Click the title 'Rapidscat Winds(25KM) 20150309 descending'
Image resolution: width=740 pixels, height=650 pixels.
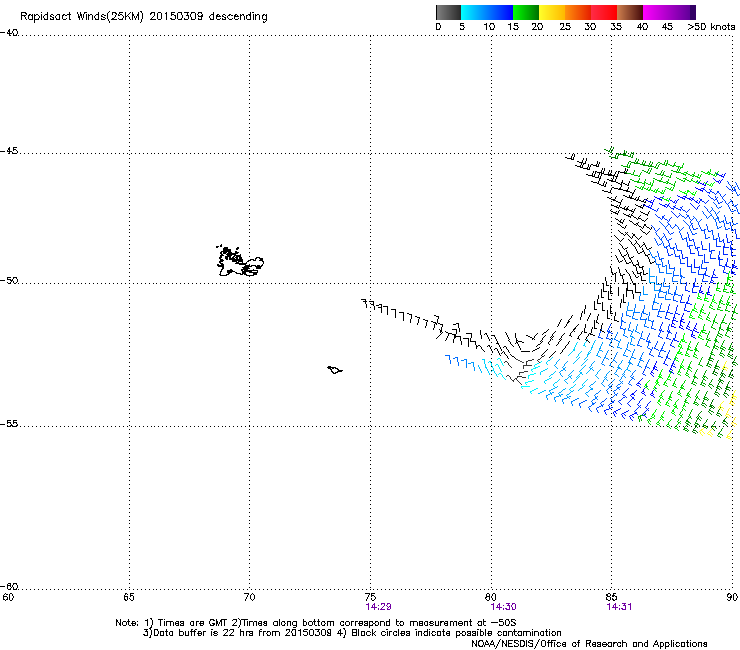pyautogui.click(x=143, y=17)
